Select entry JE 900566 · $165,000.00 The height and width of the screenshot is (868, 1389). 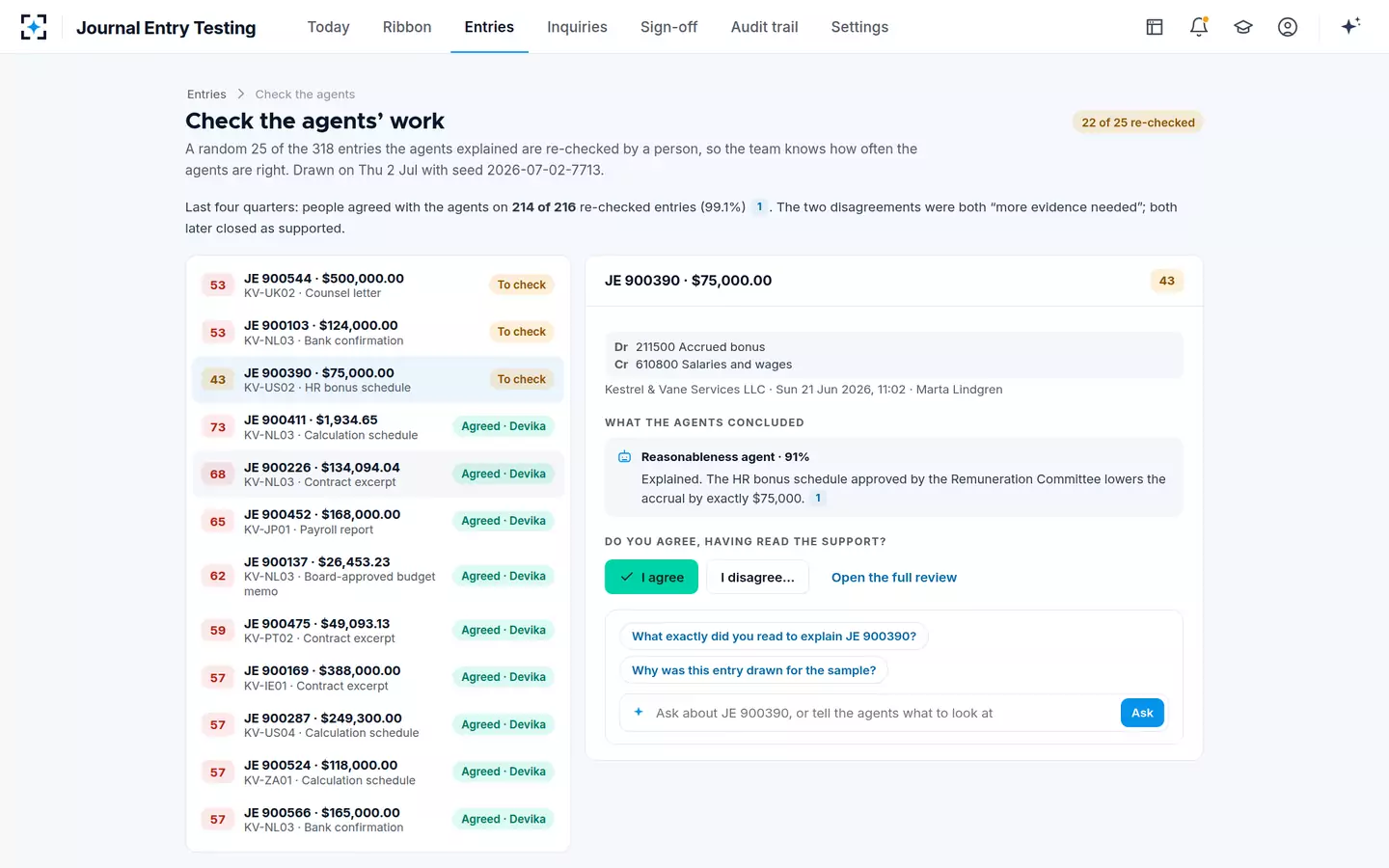pyautogui.click(x=377, y=820)
